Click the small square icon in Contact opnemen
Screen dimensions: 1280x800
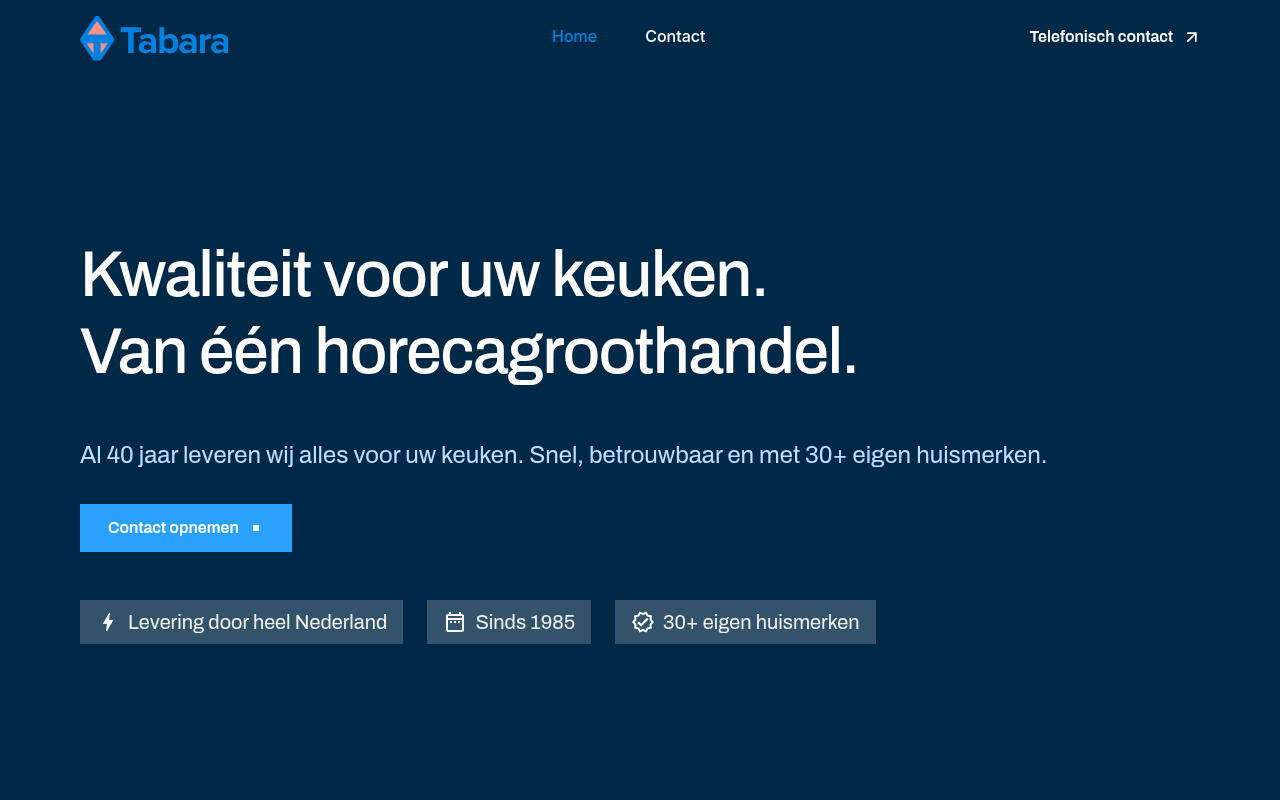click(256, 528)
